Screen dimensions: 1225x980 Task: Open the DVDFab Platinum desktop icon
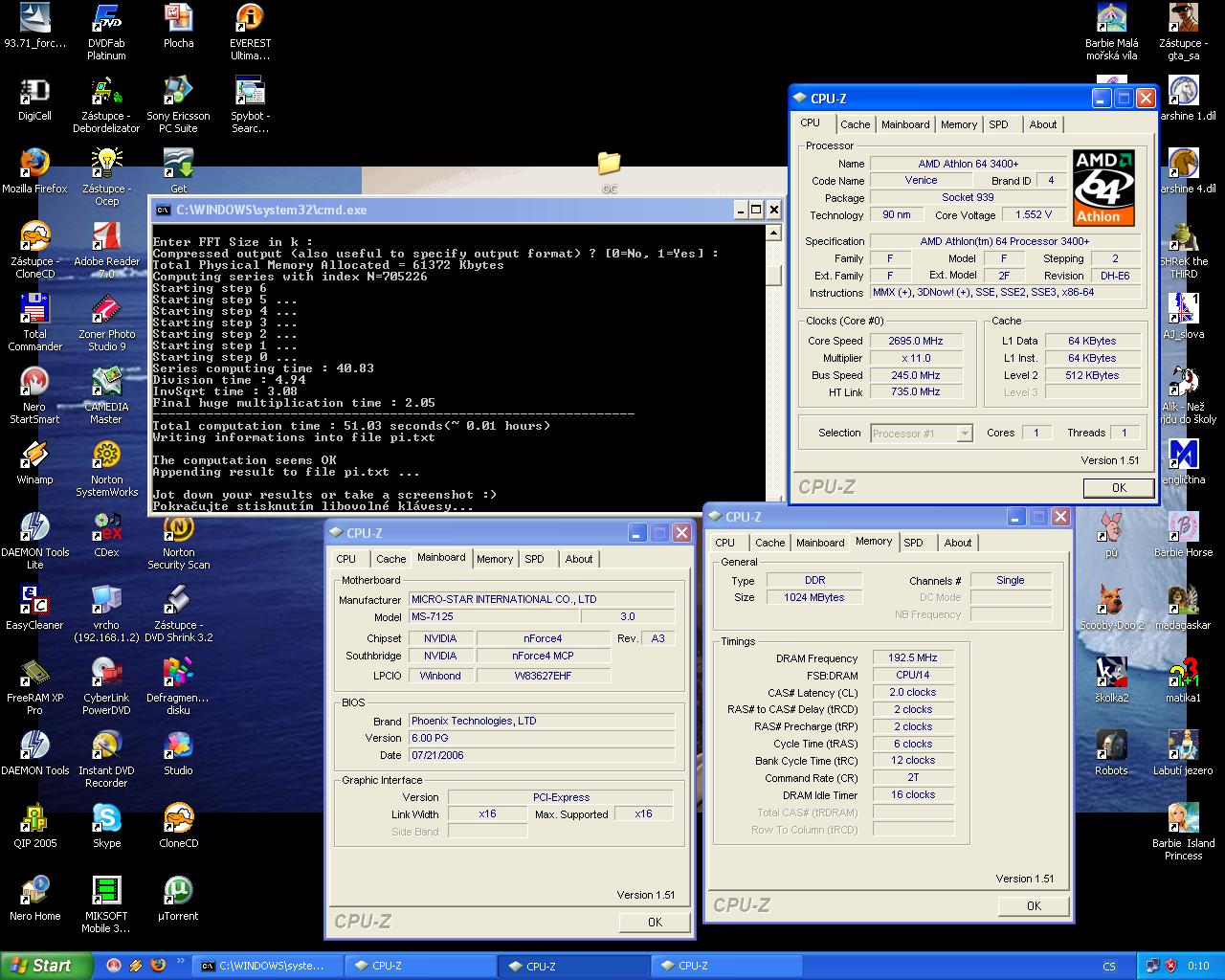(106, 32)
